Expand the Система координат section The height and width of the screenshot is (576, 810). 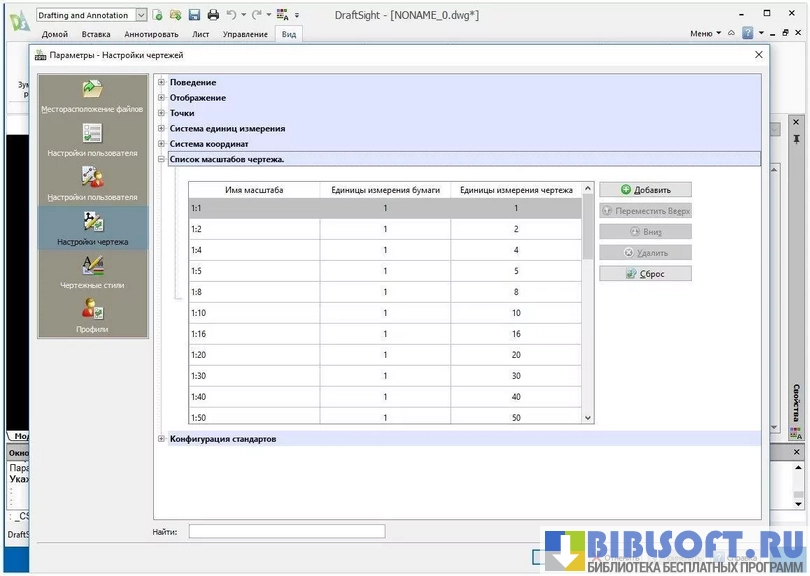tap(161, 144)
